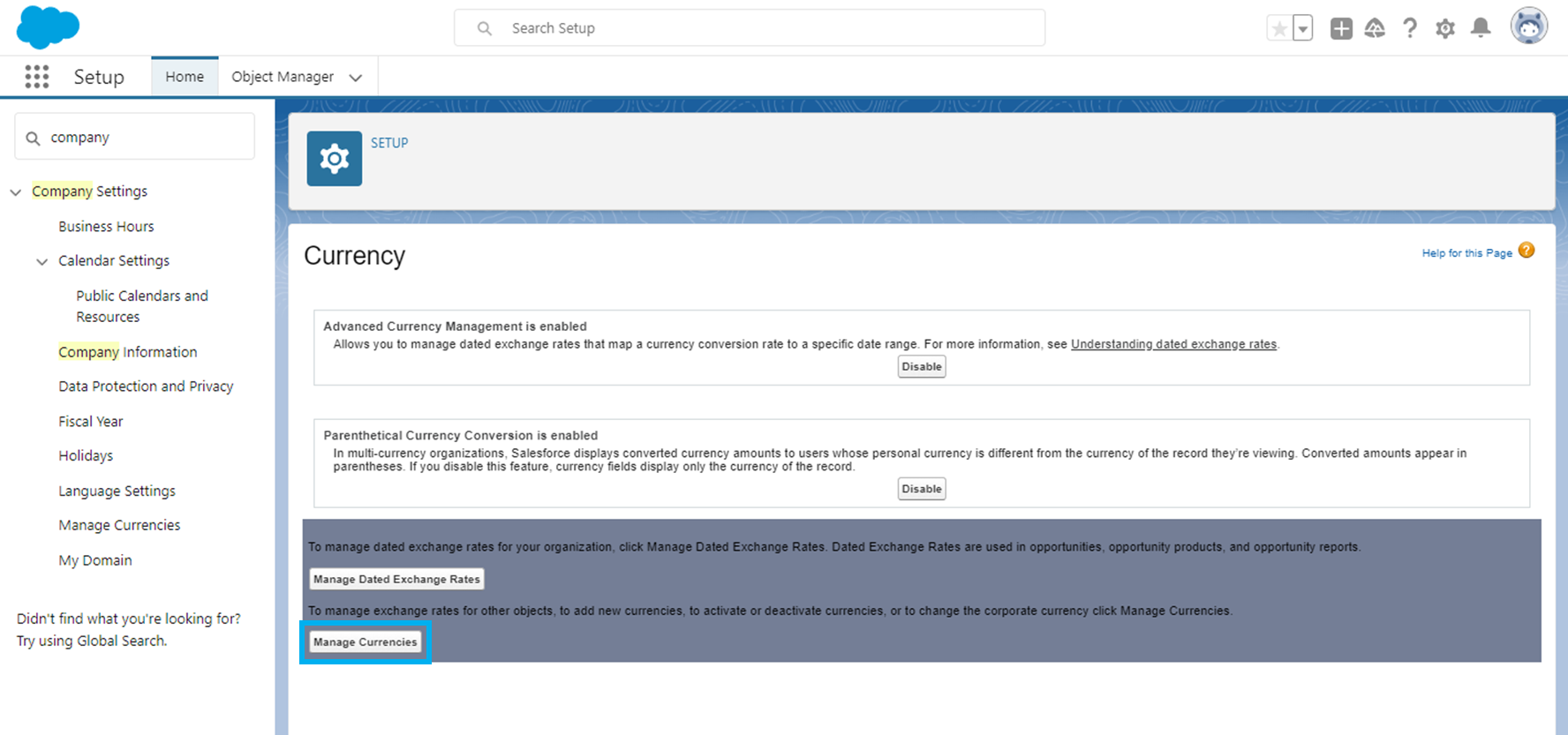
Task: Open the global actions plus icon
Action: [x=1341, y=28]
